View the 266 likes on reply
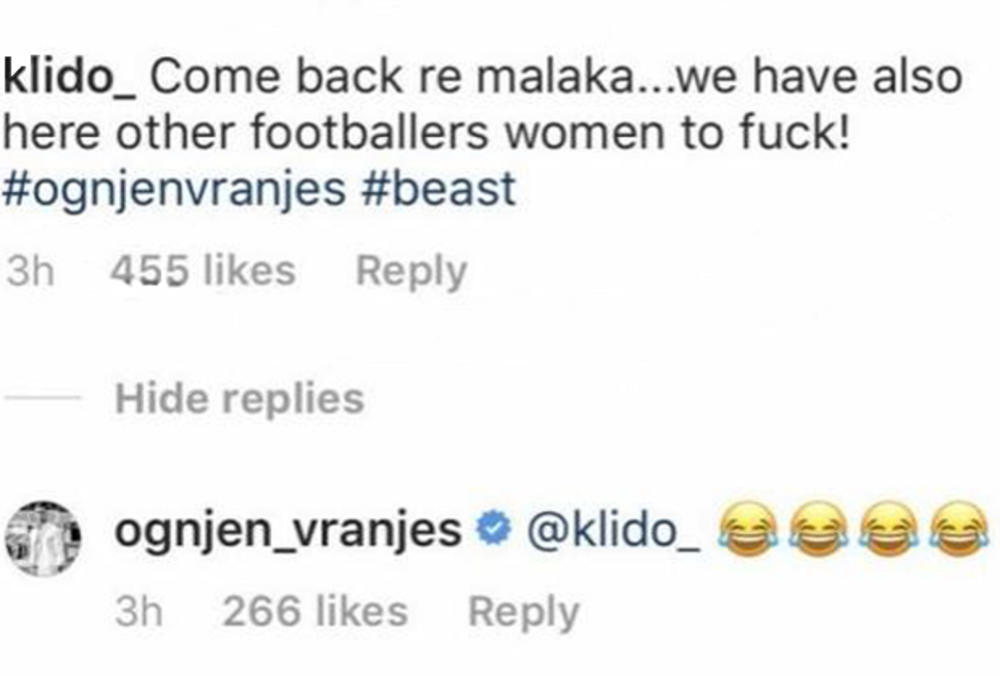This screenshot has height=676, width=1000. click(x=315, y=612)
